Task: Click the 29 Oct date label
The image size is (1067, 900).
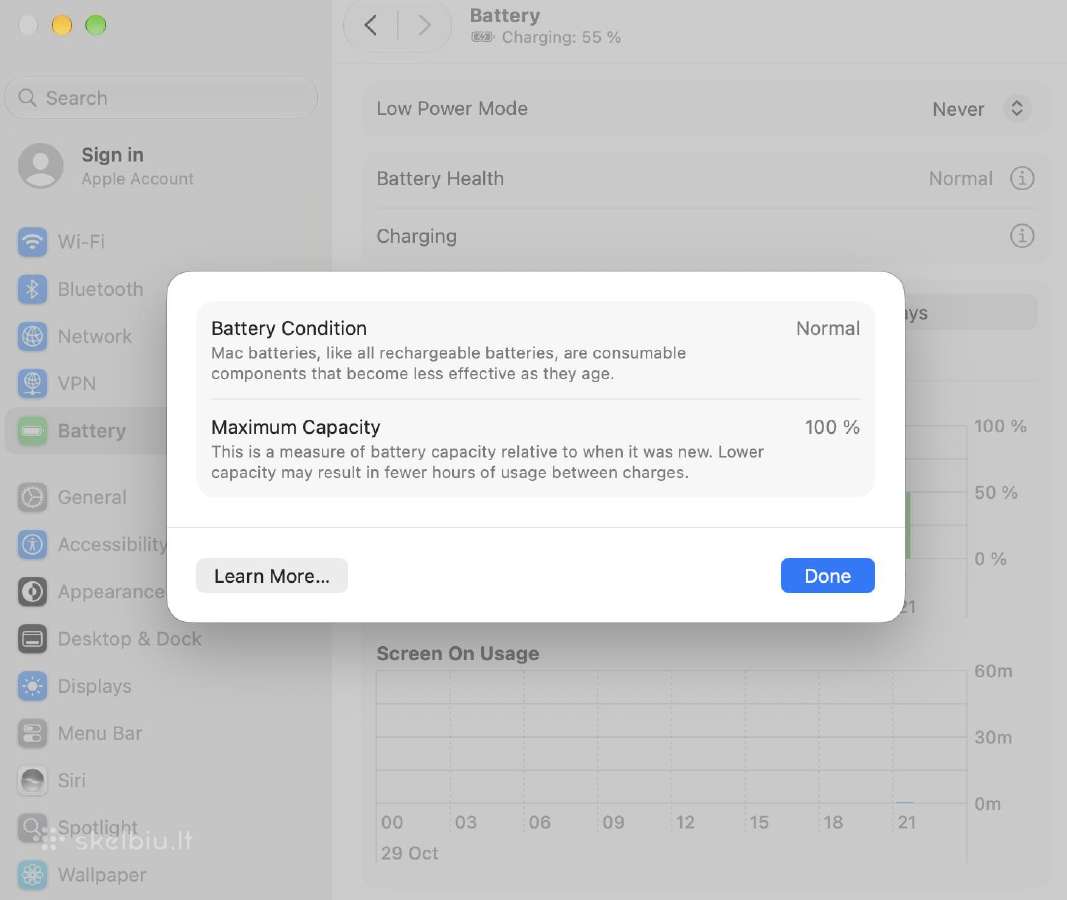Action: point(410,853)
